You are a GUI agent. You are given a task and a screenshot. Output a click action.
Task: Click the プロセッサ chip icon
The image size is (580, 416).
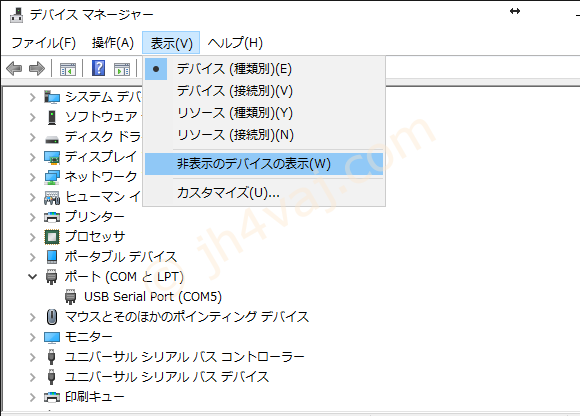click(52, 237)
